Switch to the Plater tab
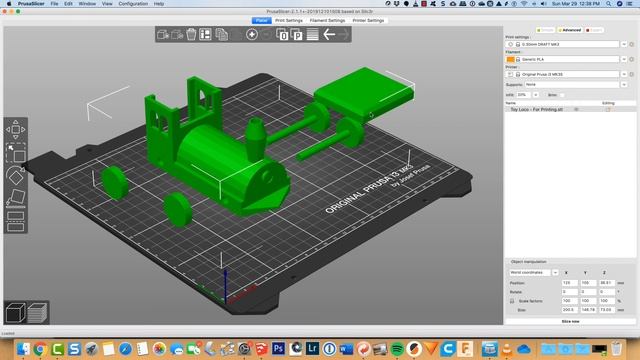Image resolution: width=640 pixels, height=360 pixels. pyautogui.click(x=262, y=20)
